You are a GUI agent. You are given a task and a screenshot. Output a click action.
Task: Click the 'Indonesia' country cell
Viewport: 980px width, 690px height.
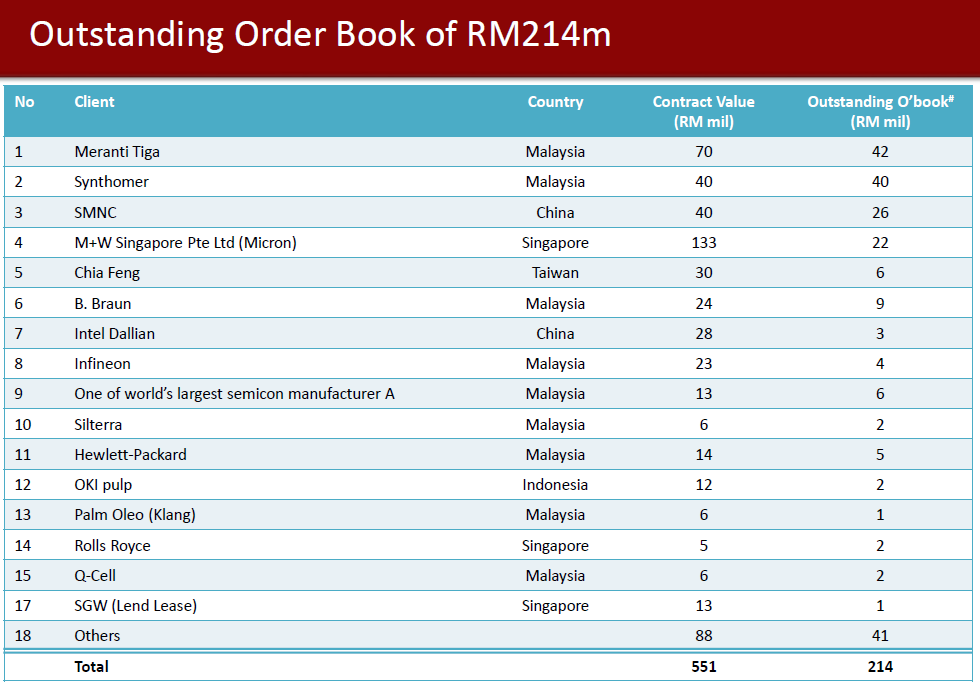[x=555, y=485]
